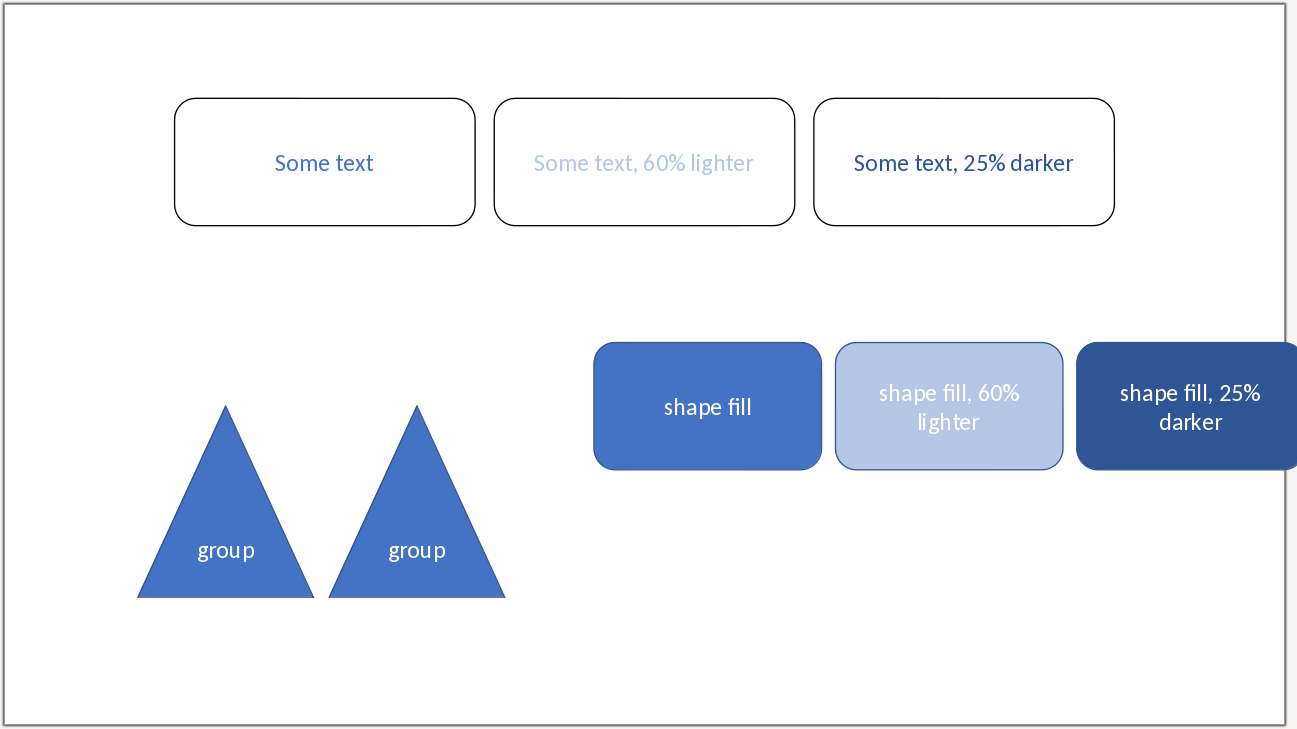Click the word 'lighter' in the light blue shape
This screenshot has width=1297, height=729.
click(949, 422)
